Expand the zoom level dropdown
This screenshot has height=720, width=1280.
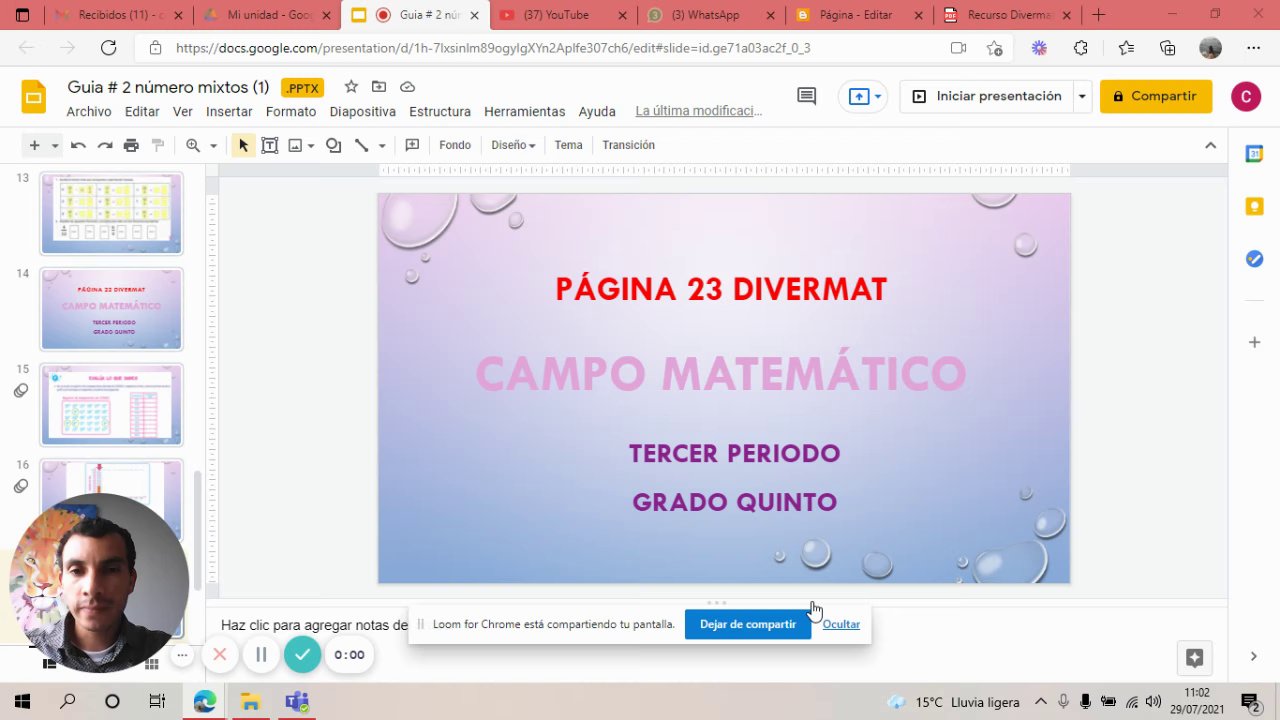tap(213, 145)
